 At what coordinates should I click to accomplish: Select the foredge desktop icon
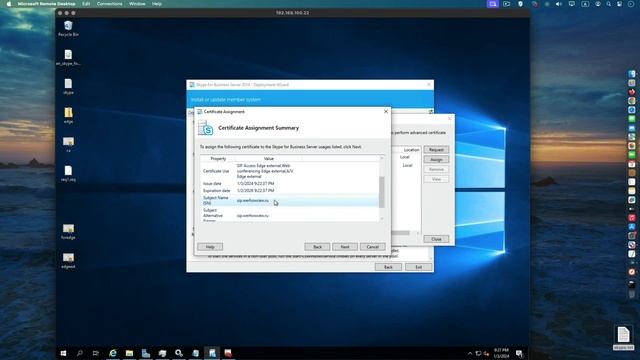[x=68, y=231]
